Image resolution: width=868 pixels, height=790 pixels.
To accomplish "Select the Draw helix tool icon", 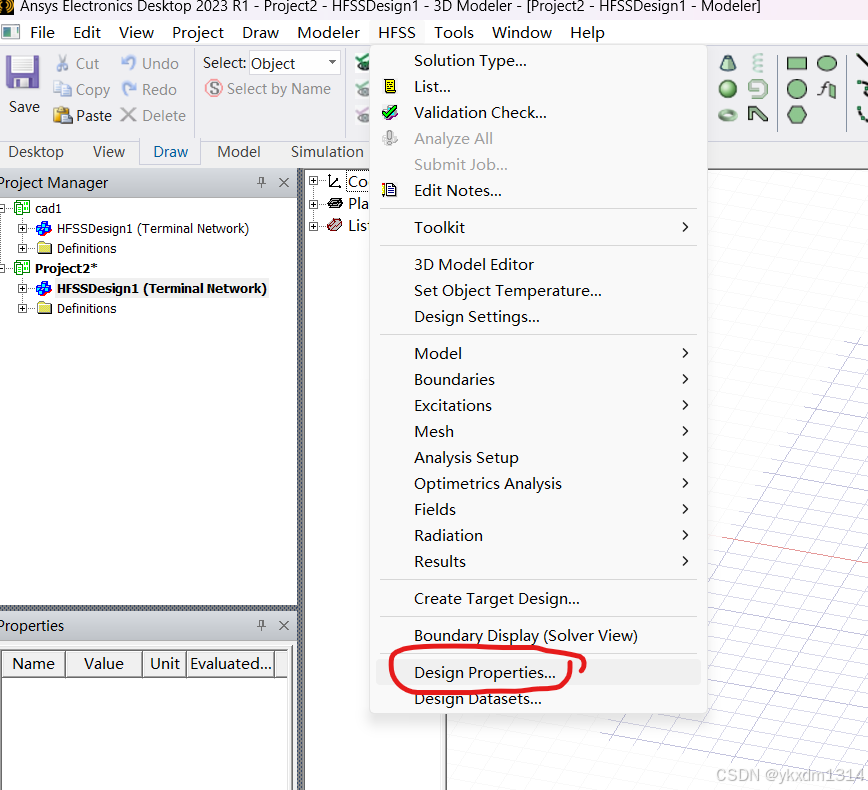I will click(x=758, y=63).
